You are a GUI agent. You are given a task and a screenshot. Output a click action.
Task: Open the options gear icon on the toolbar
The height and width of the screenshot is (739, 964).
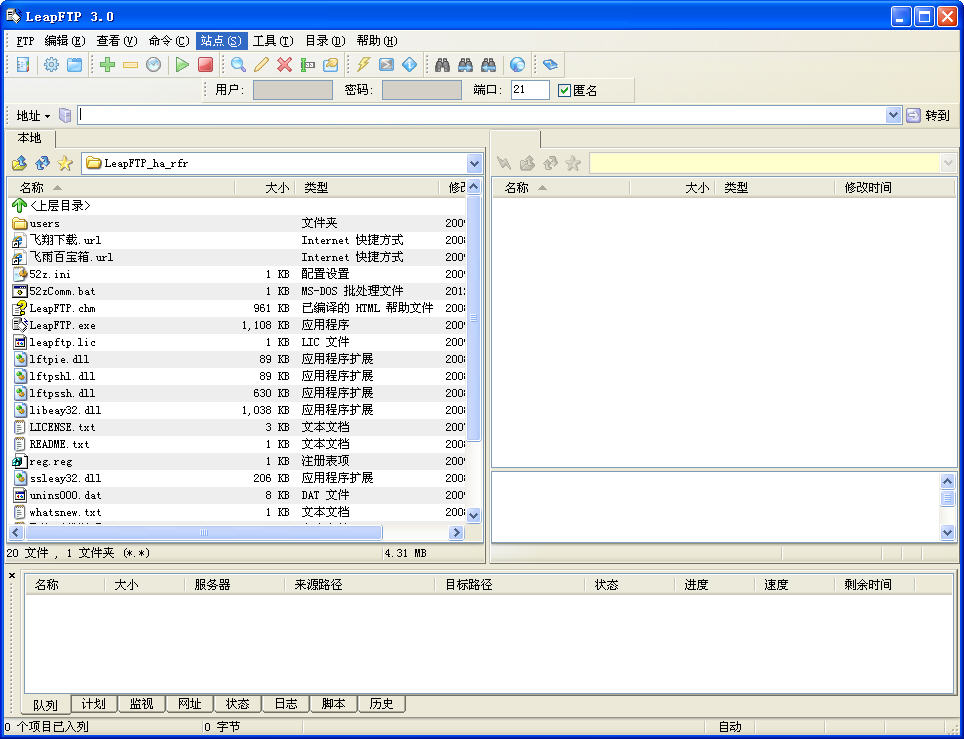[x=53, y=64]
